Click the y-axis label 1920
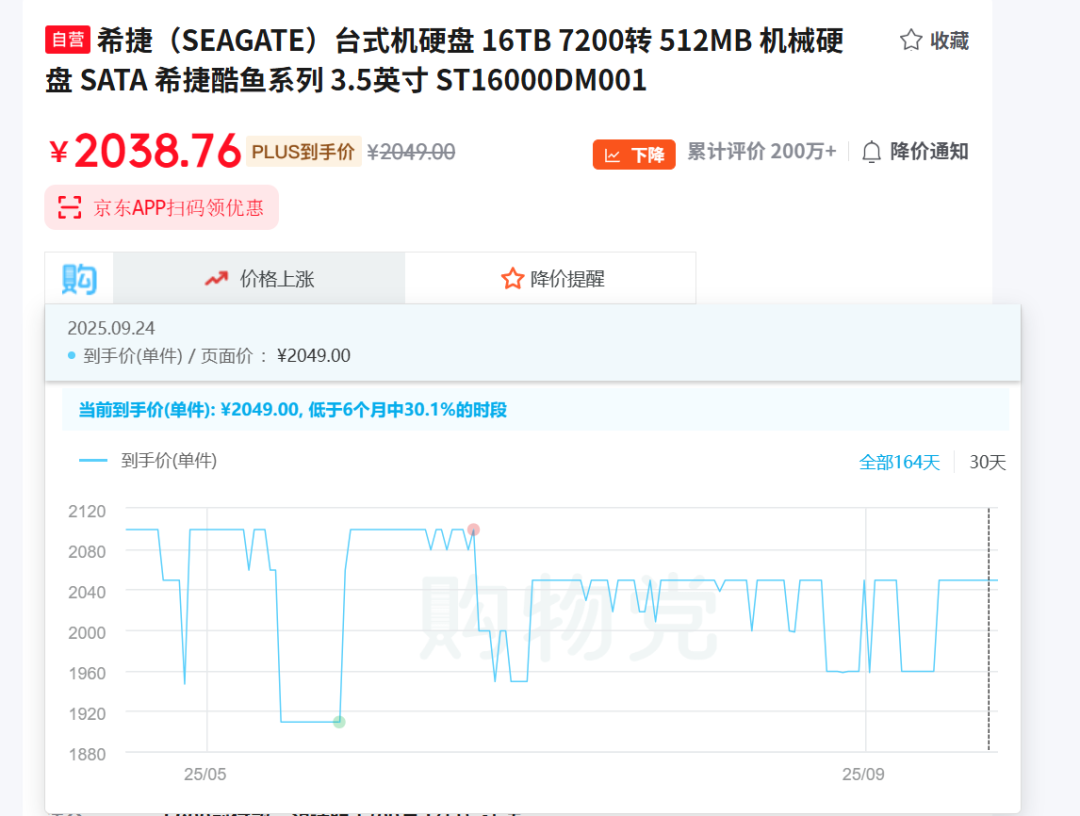 (x=87, y=713)
